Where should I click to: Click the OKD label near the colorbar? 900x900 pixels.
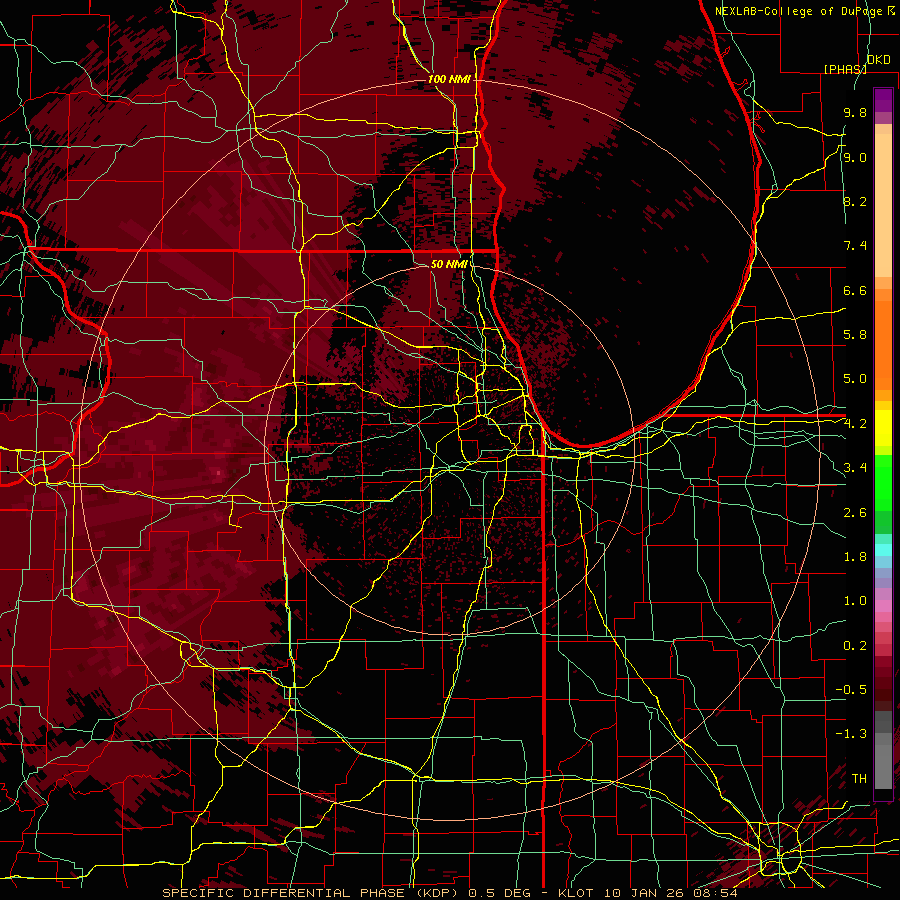pyautogui.click(x=879, y=60)
